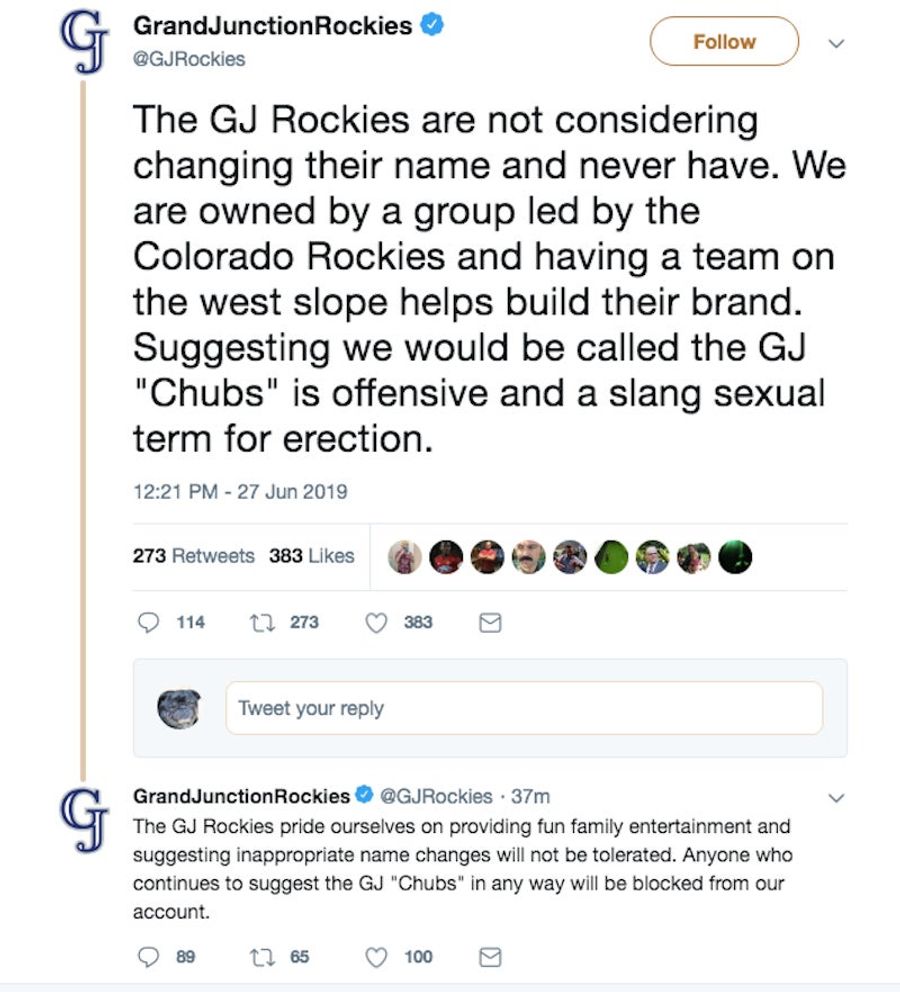Image resolution: width=900 pixels, height=992 pixels.
Task: Retweet the main tweet with 273 retweets
Action: click(x=262, y=623)
